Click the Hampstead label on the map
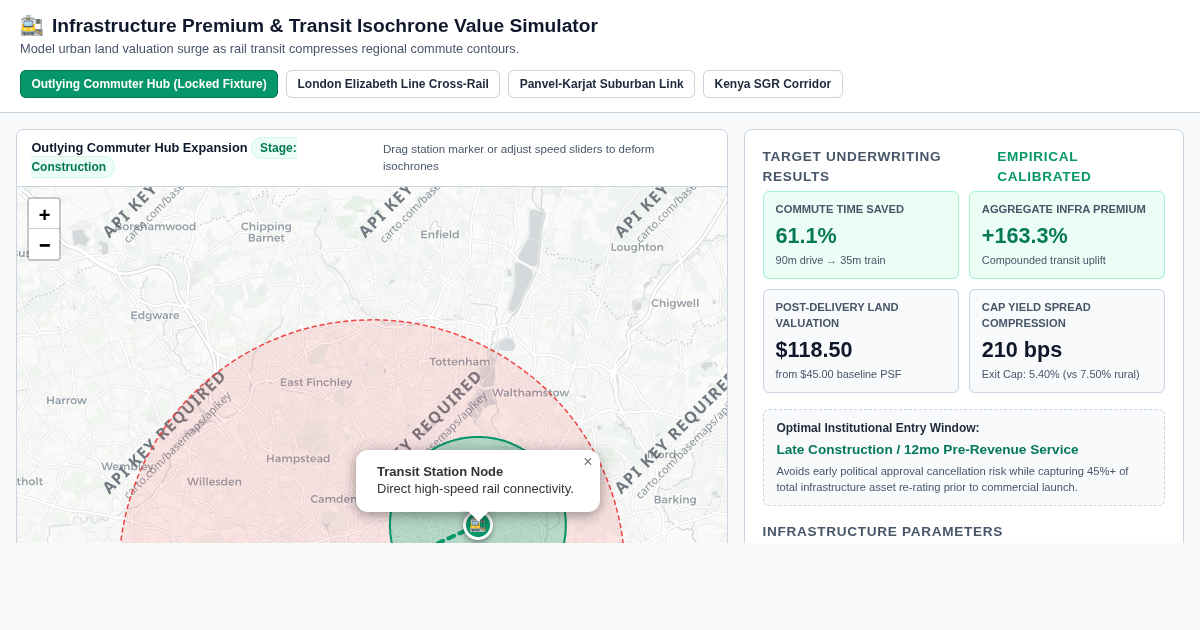 tap(298, 458)
